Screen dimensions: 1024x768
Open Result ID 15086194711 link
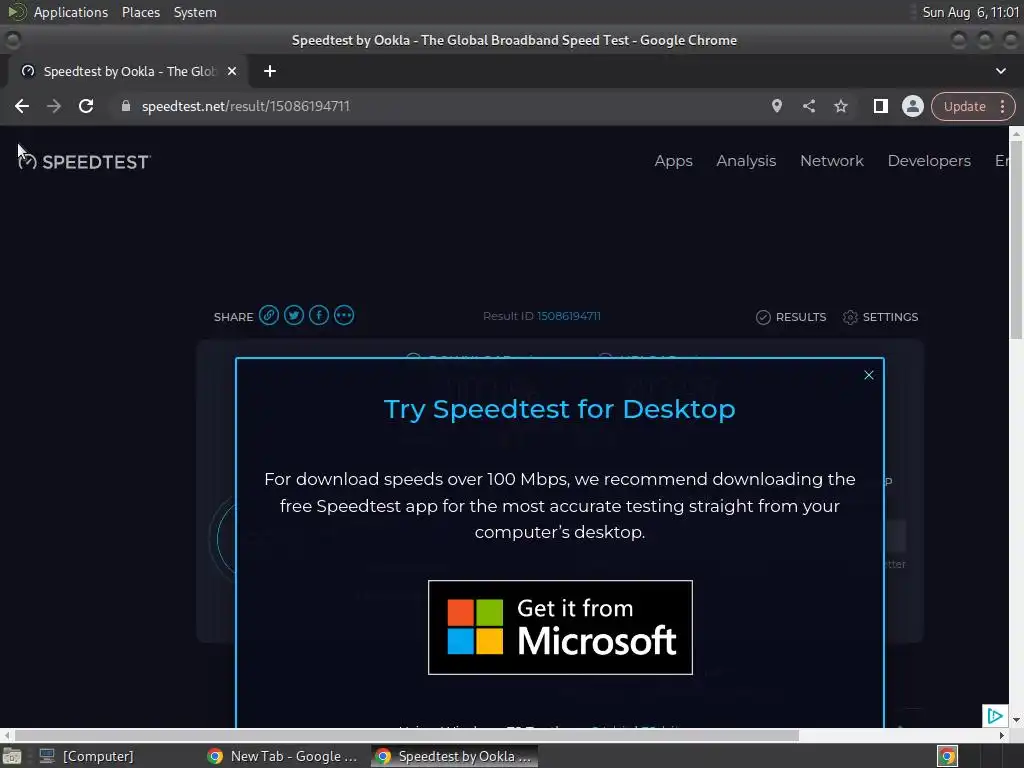click(x=569, y=316)
